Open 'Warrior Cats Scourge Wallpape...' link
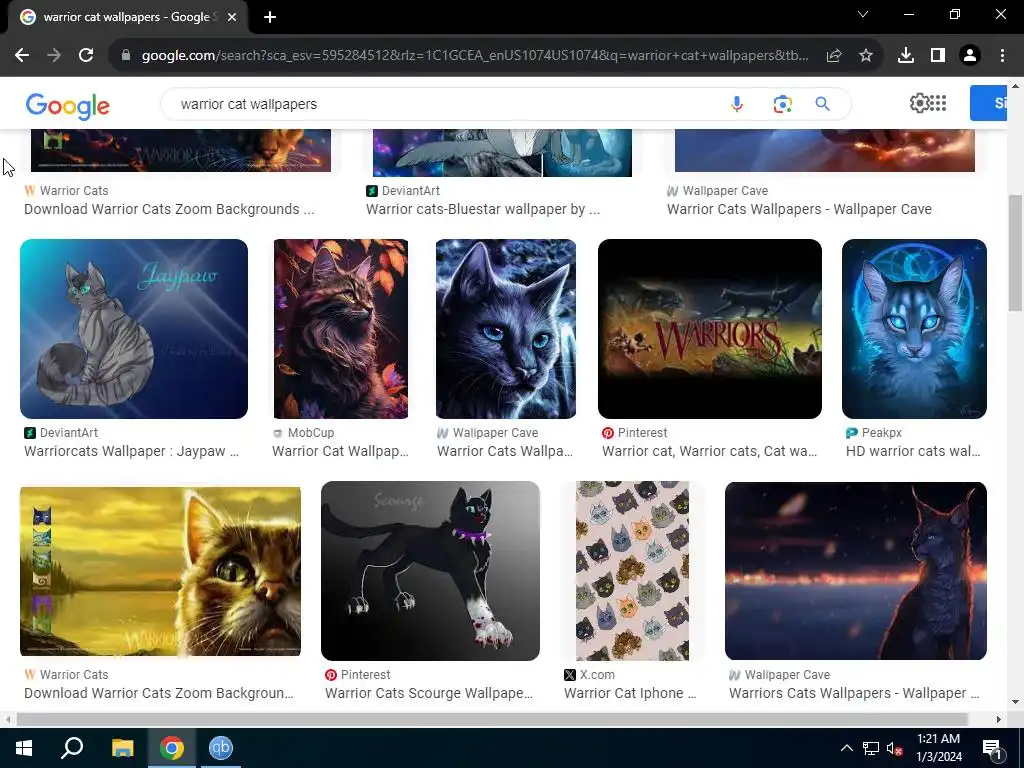The image size is (1024, 768). tap(429, 693)
